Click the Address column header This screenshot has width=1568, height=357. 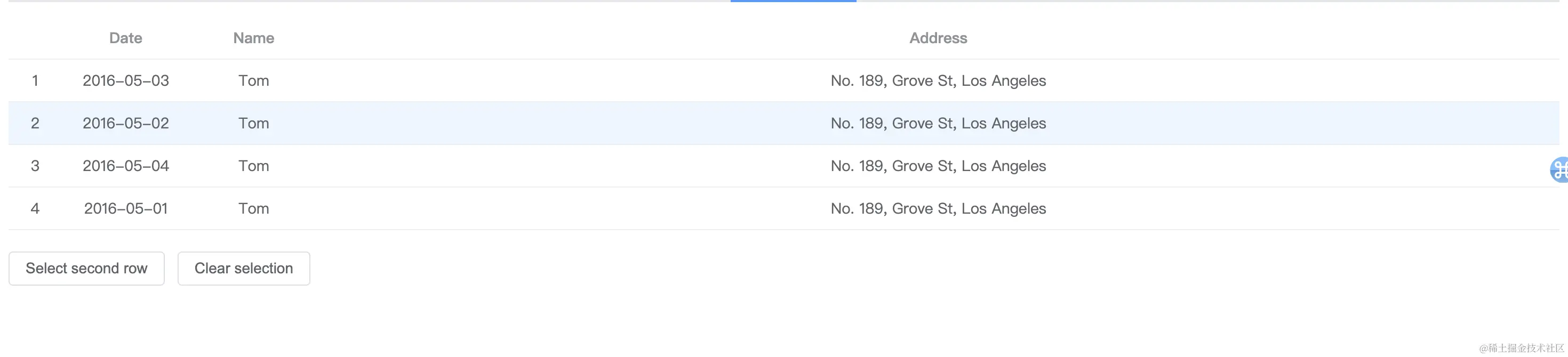click(938, 38)
